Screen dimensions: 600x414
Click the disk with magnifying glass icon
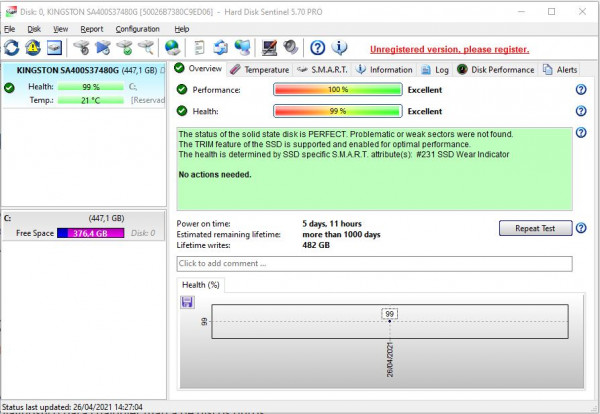pyautogui.click(x=146, y=47)
